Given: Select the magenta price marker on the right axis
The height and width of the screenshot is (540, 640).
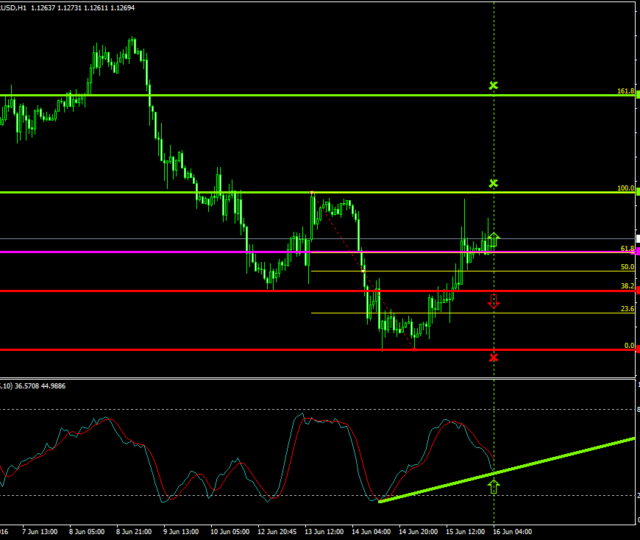Looking at the screenshot, I should (636, 252).
